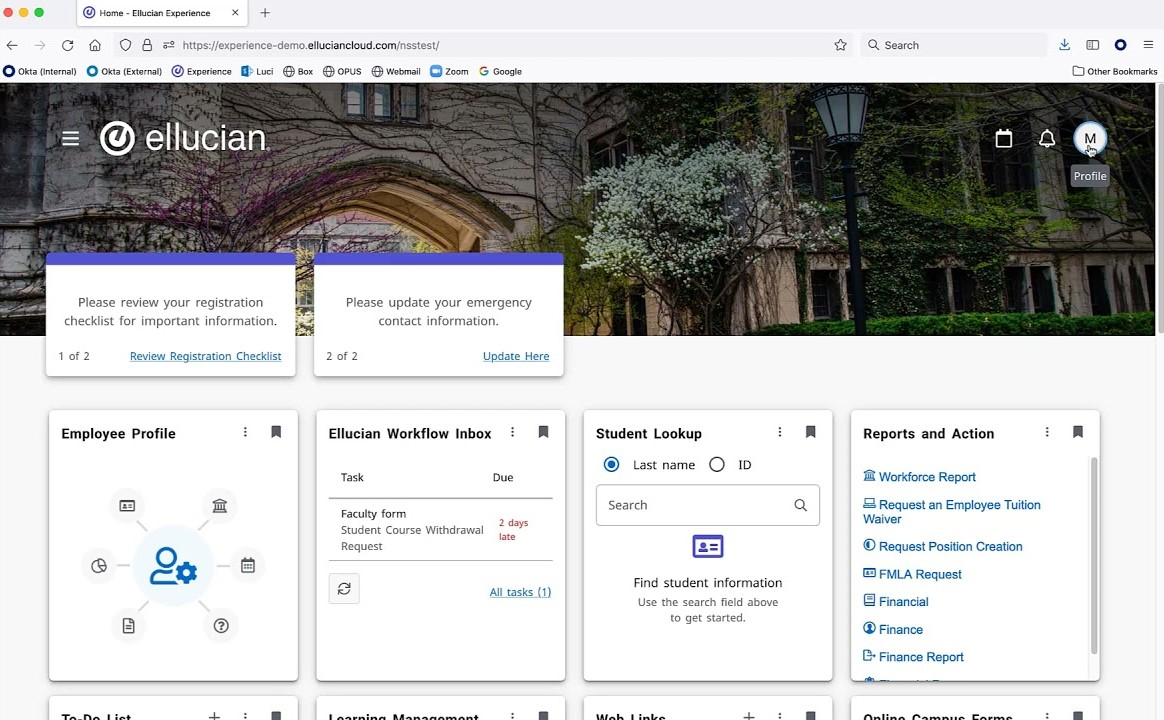
Task: Click the refresh icon in Ellucian Workflow Inbox
Action: coord(344,588)
